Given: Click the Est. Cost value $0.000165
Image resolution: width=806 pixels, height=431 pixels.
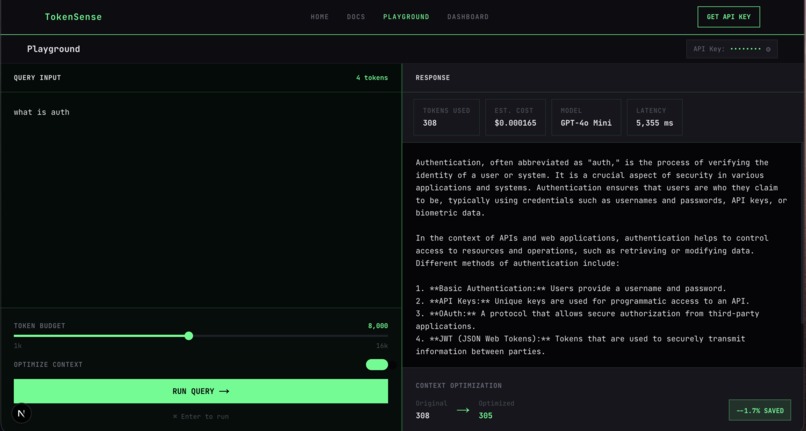Looking at the screenshot, I should pyautogui.click(x=515, y=123).
